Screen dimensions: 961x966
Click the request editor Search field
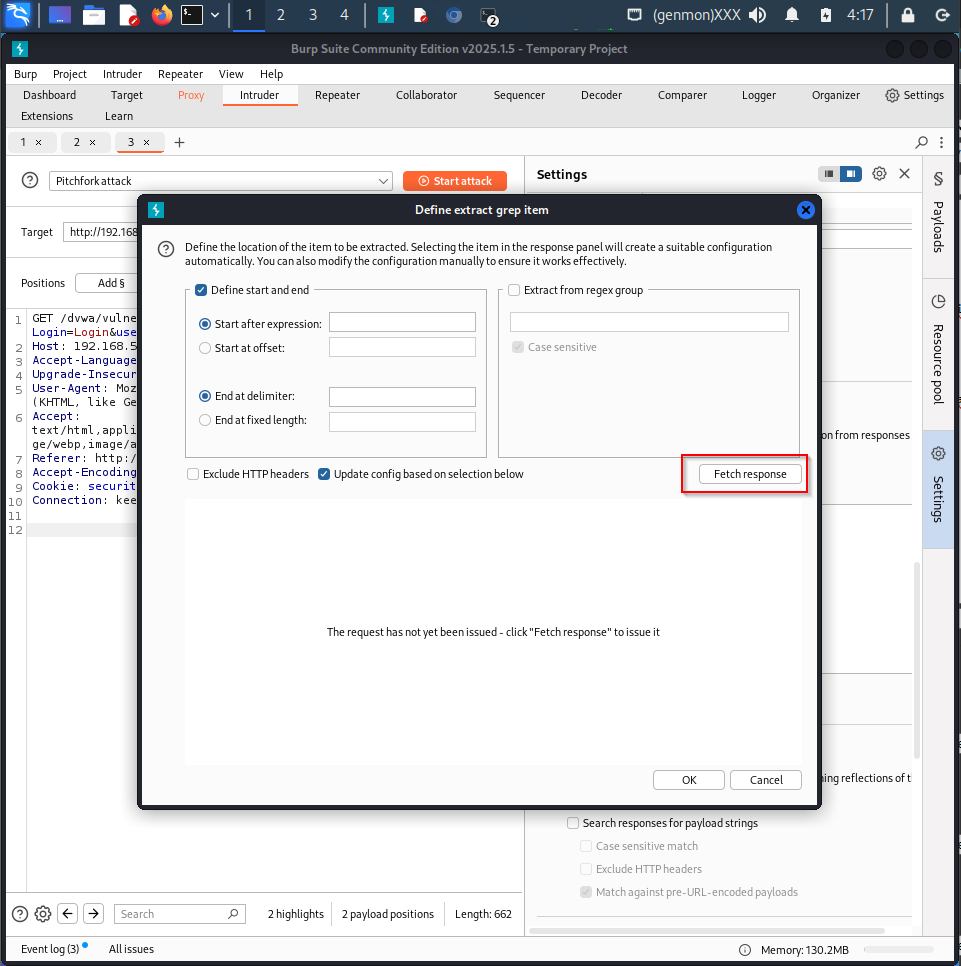click(x=180, y=914)
